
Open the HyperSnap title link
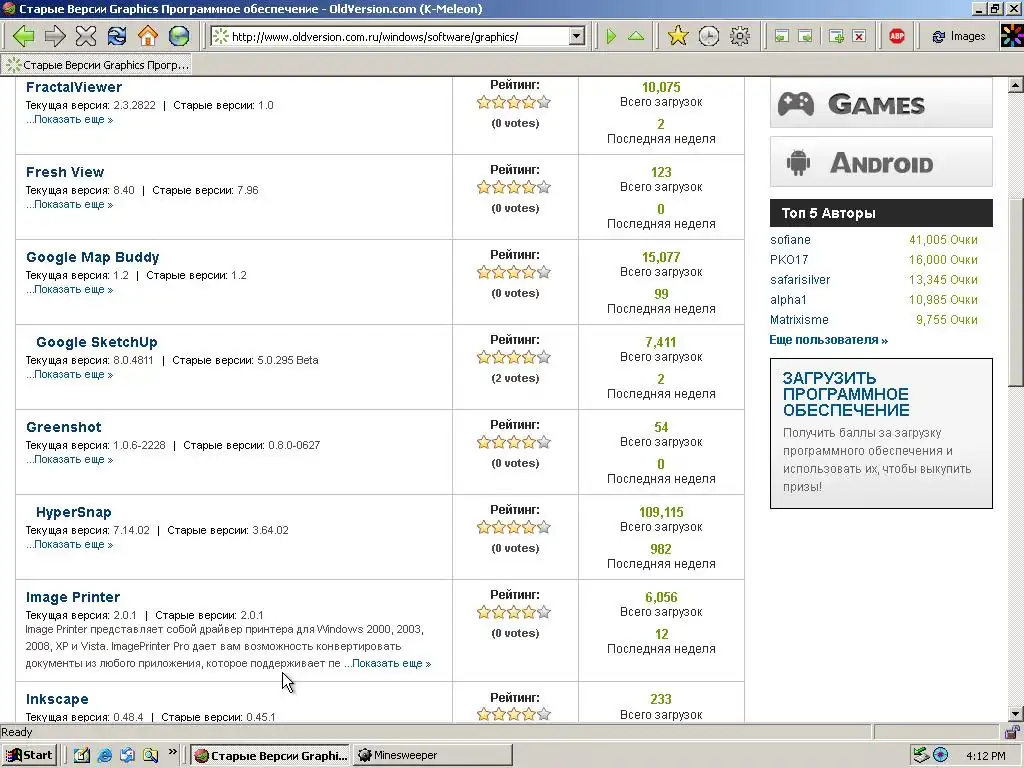coord(74,512)
